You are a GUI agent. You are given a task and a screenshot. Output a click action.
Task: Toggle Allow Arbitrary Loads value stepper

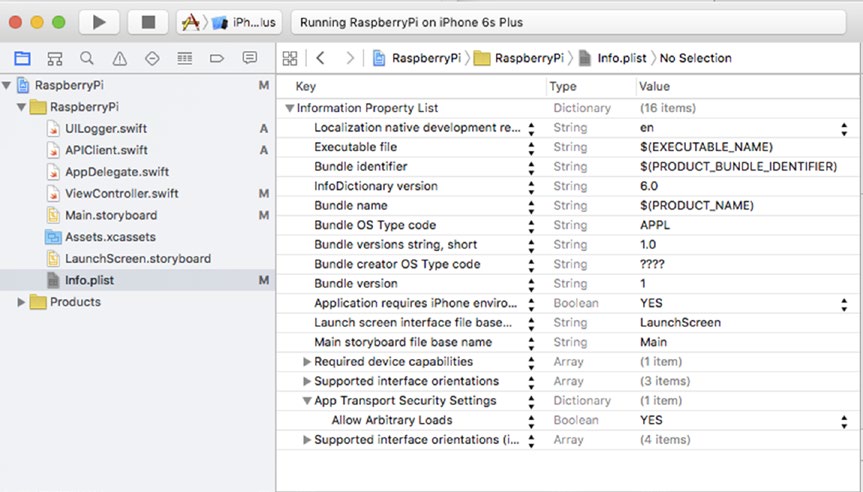point(843,421)
